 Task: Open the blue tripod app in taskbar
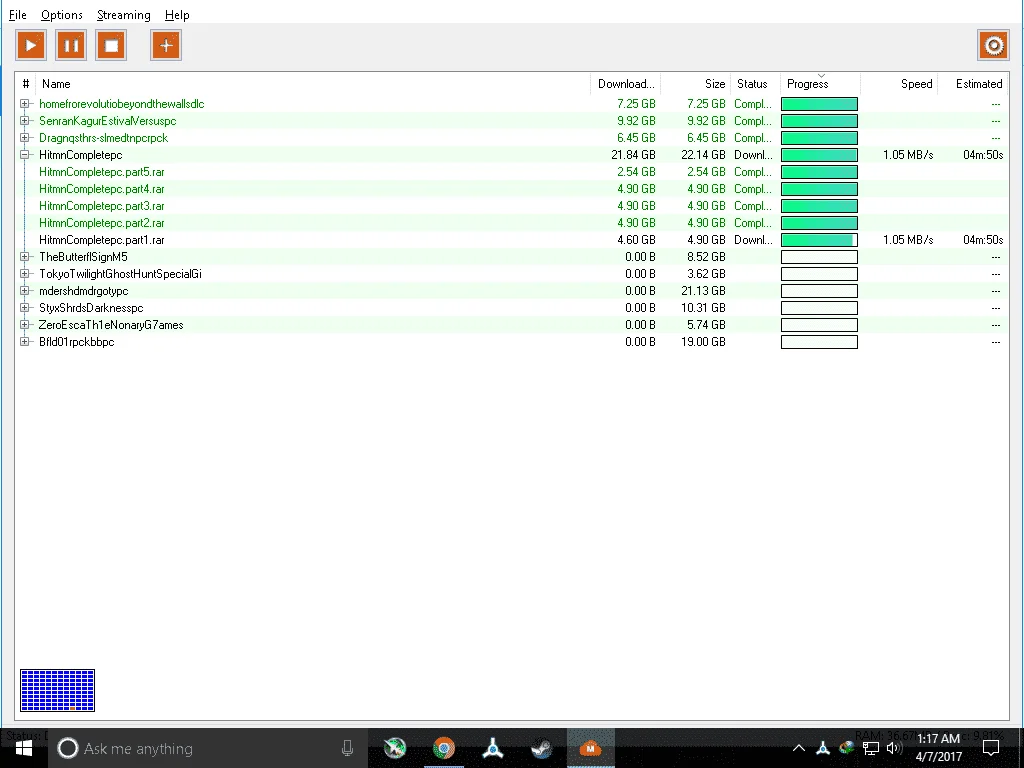(x=492, y=748)
